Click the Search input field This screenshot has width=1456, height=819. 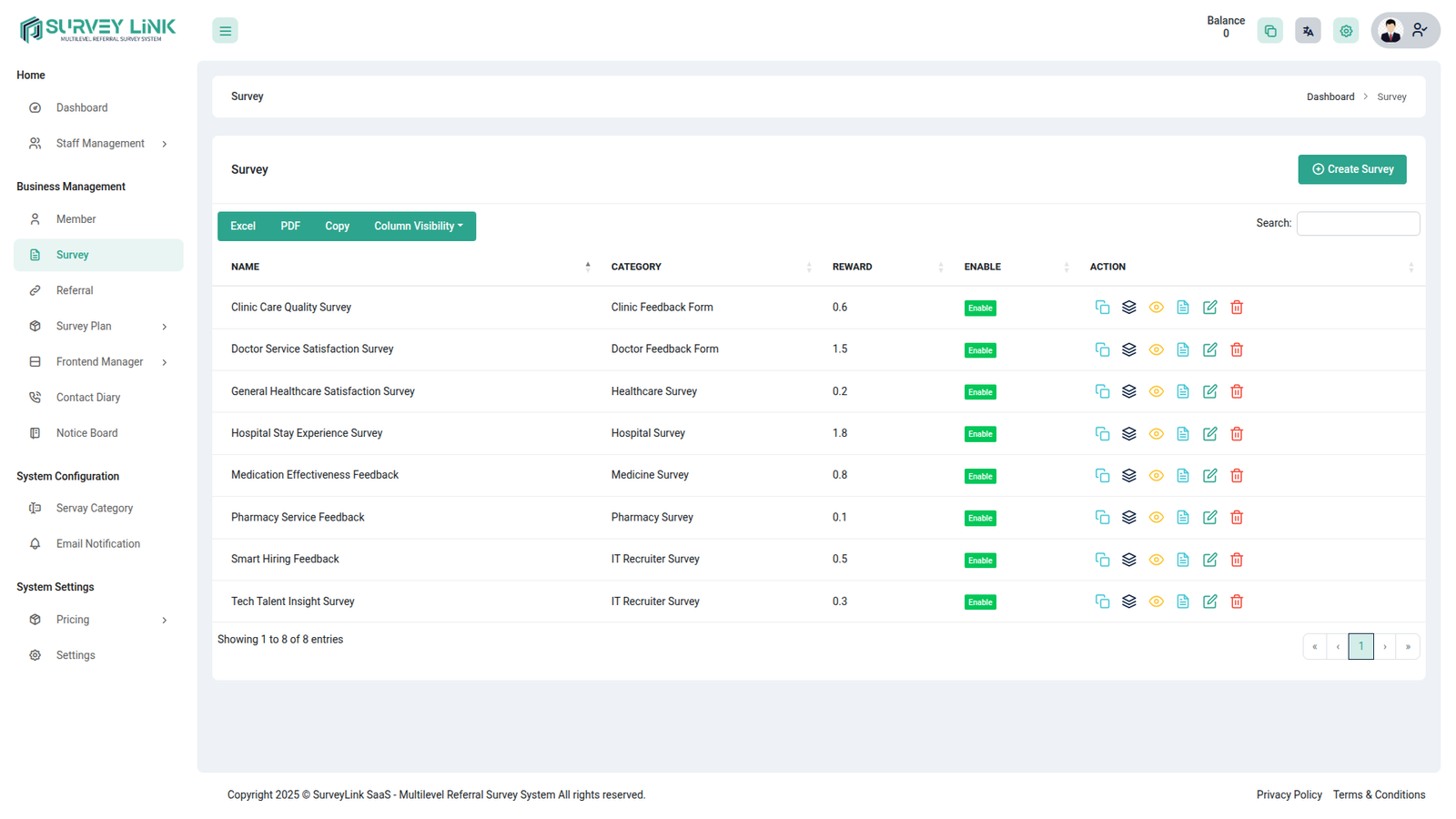click(x=1357, y=224)
